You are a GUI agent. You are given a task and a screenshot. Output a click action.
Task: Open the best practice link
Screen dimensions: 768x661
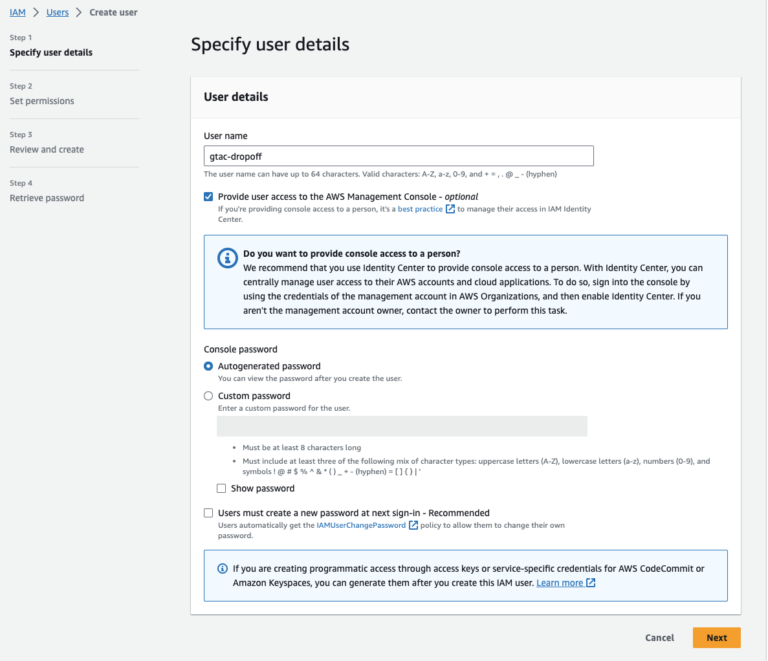click(x=420, y=209)
